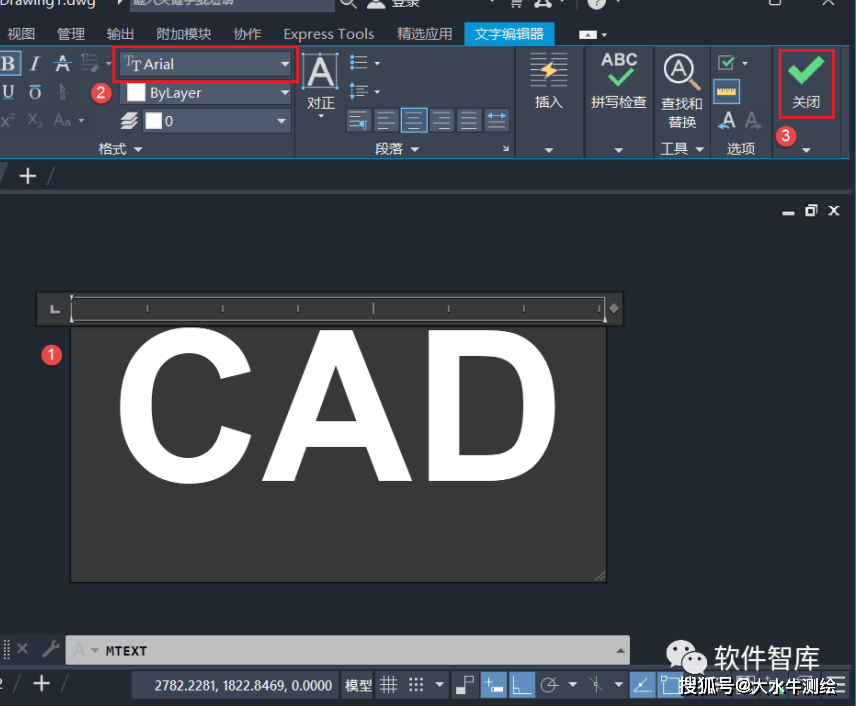Click the default paragraph alignment icon
This screenshot has width=856, height=706.
(x=359, y=120)
